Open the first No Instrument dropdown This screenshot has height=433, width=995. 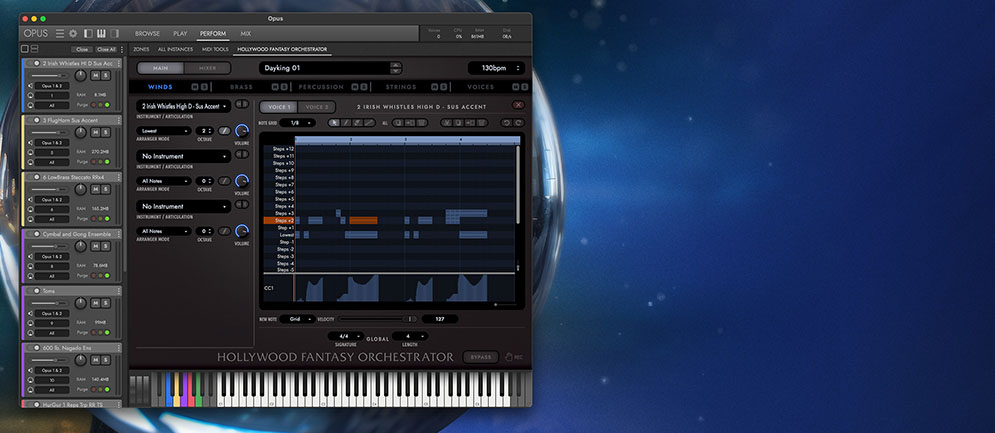coord(183,156)
